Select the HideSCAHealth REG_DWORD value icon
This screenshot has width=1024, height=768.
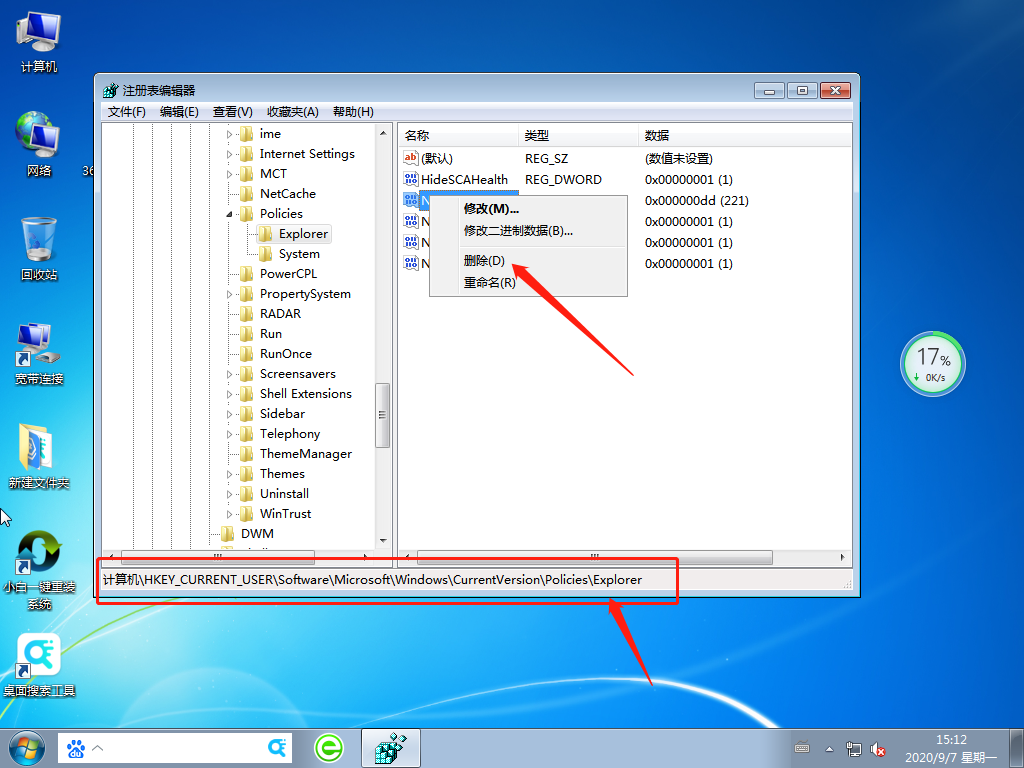coord(412,179)
